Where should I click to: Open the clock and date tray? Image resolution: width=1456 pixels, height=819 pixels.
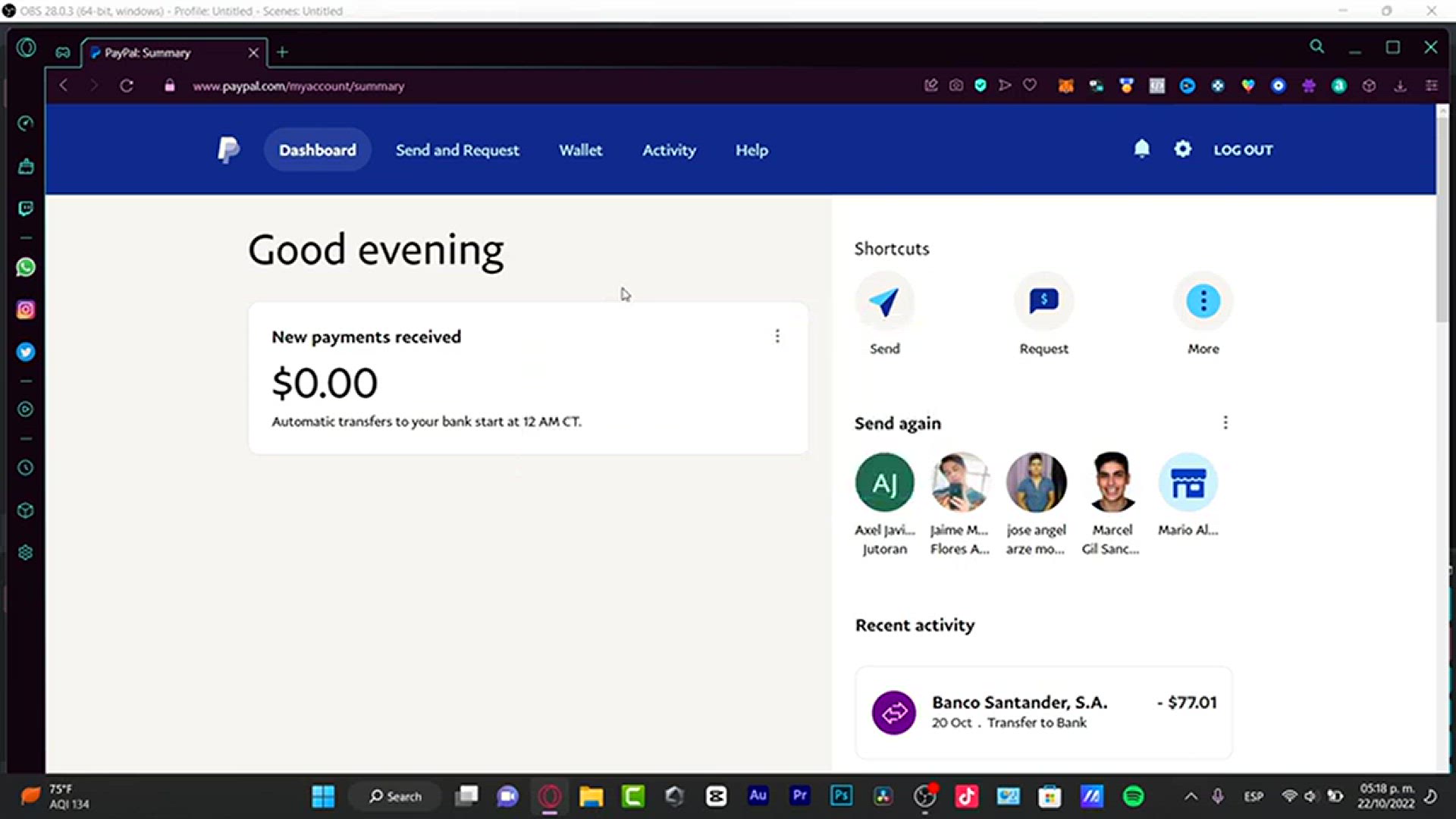point(1386,796)
